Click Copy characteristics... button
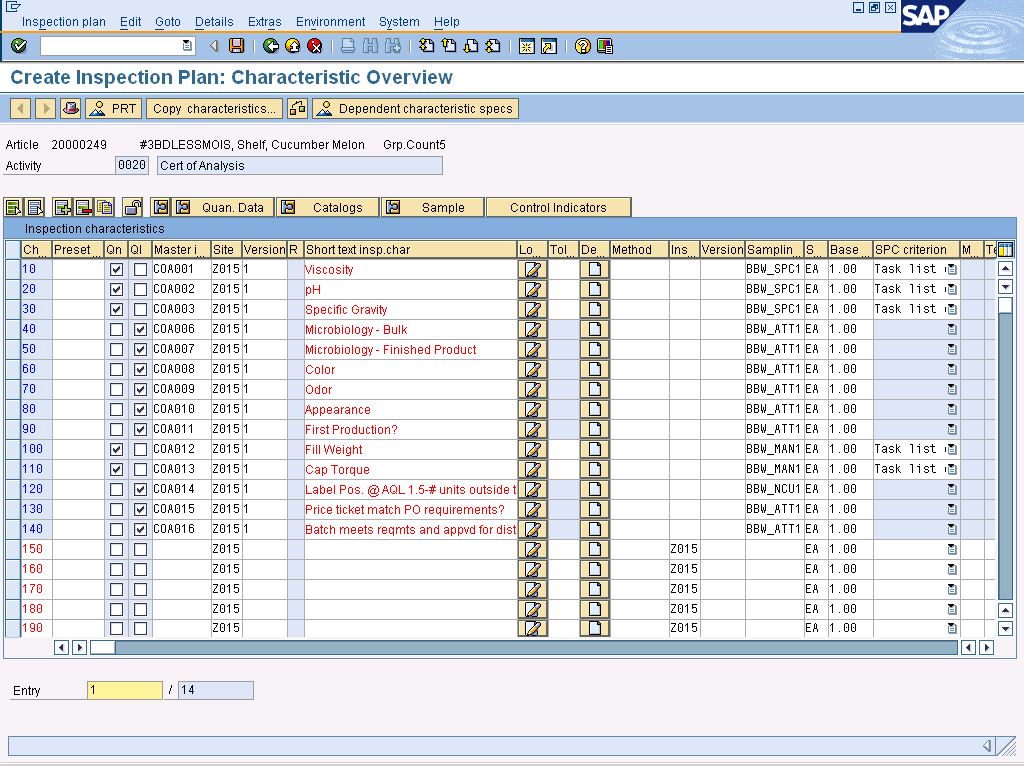The image size is (1024, 766). (214, 108)
